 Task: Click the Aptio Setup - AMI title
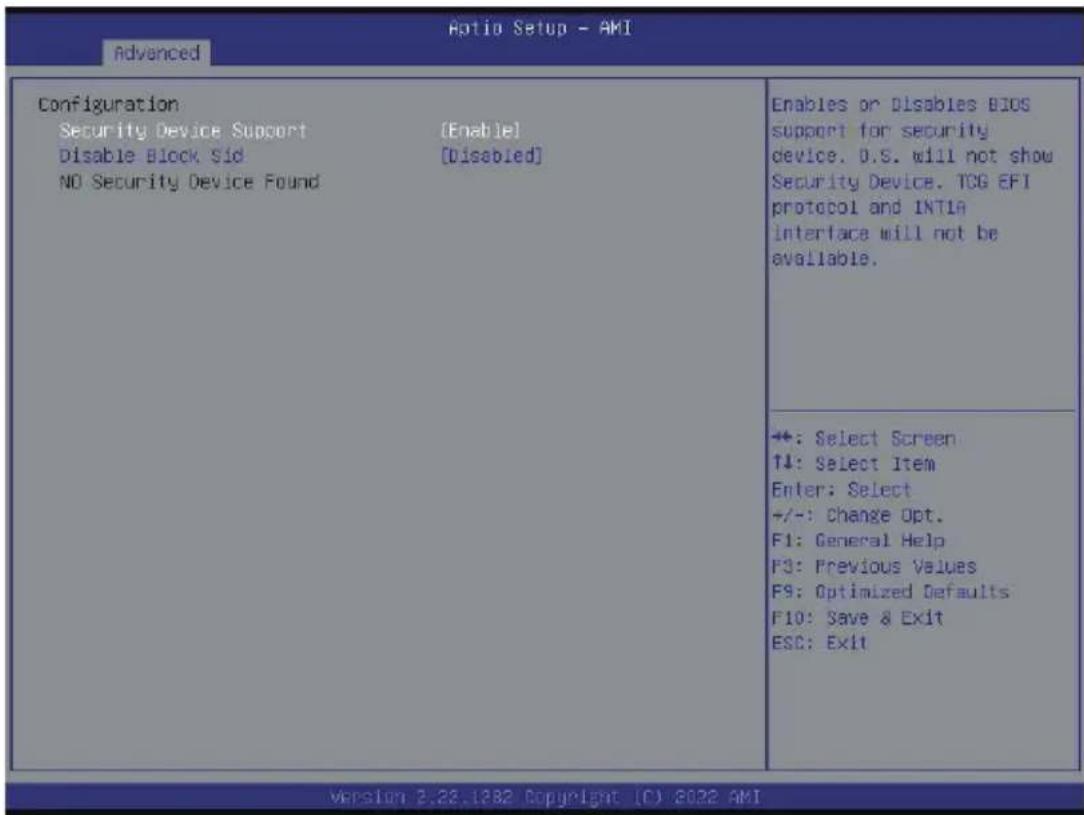tap(540, 28)
